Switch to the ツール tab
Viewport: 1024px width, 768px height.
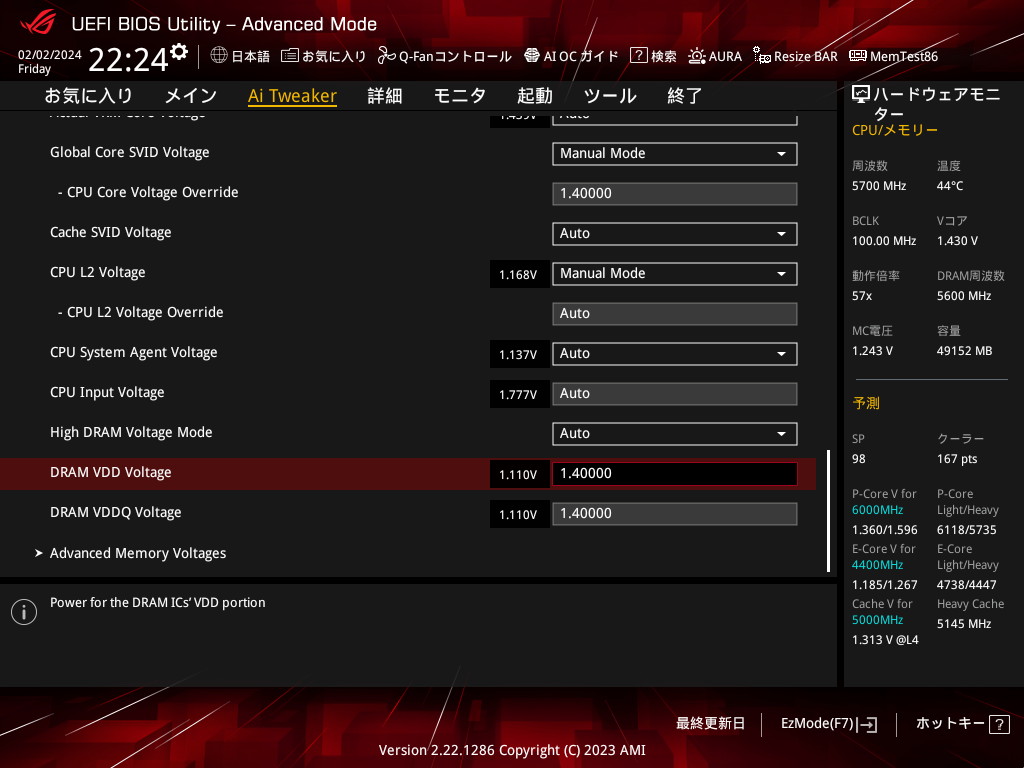(x=610, y=96)
